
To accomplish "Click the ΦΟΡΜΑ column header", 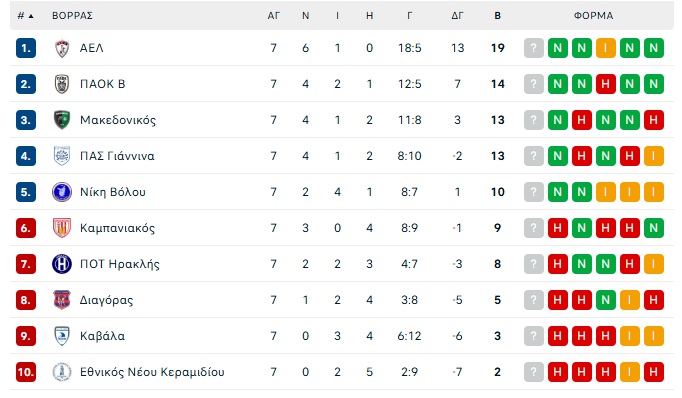I will pyautogui.click(x=594, y=16).
